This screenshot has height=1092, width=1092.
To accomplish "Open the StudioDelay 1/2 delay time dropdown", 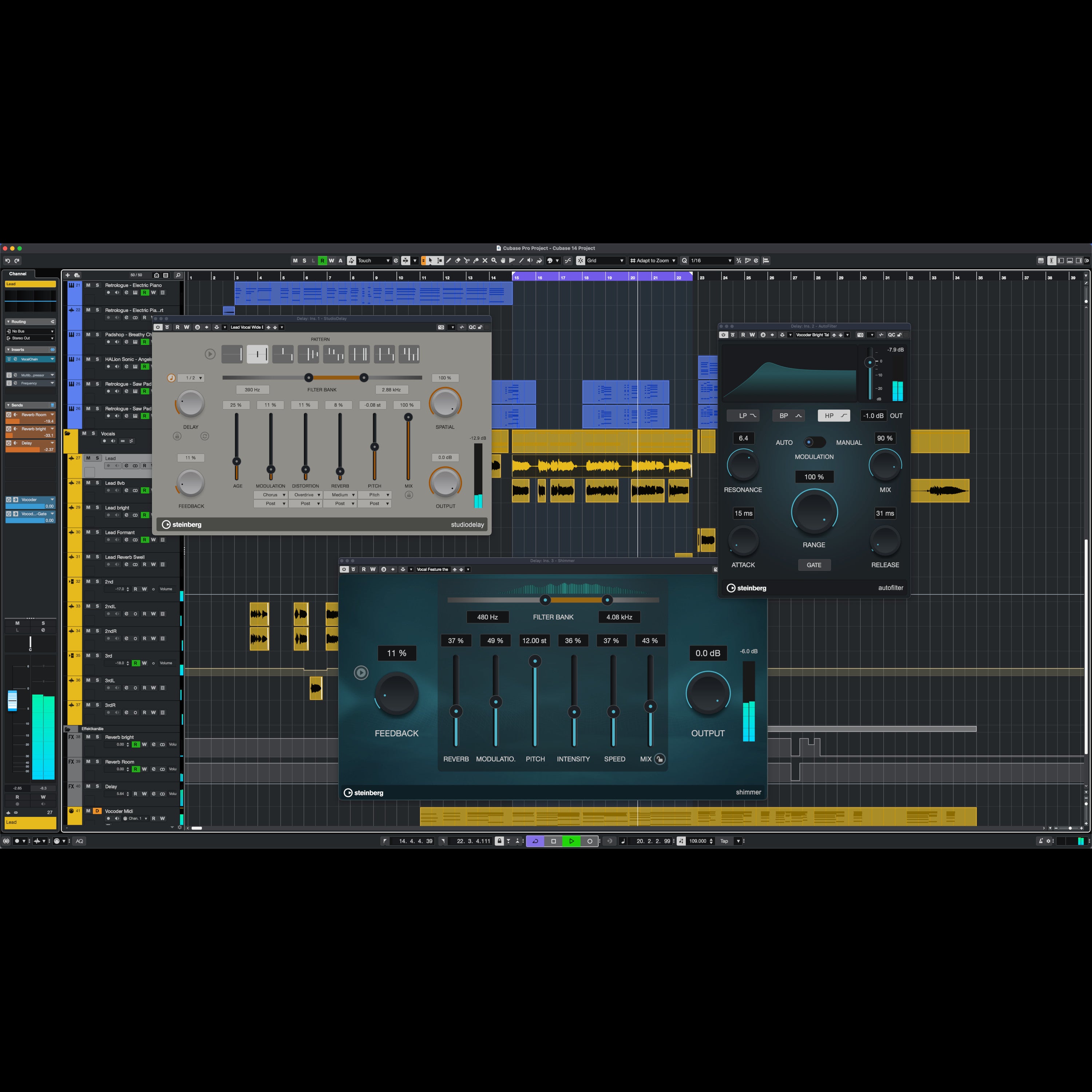I will pyautogui.click(x=191, y=378).
